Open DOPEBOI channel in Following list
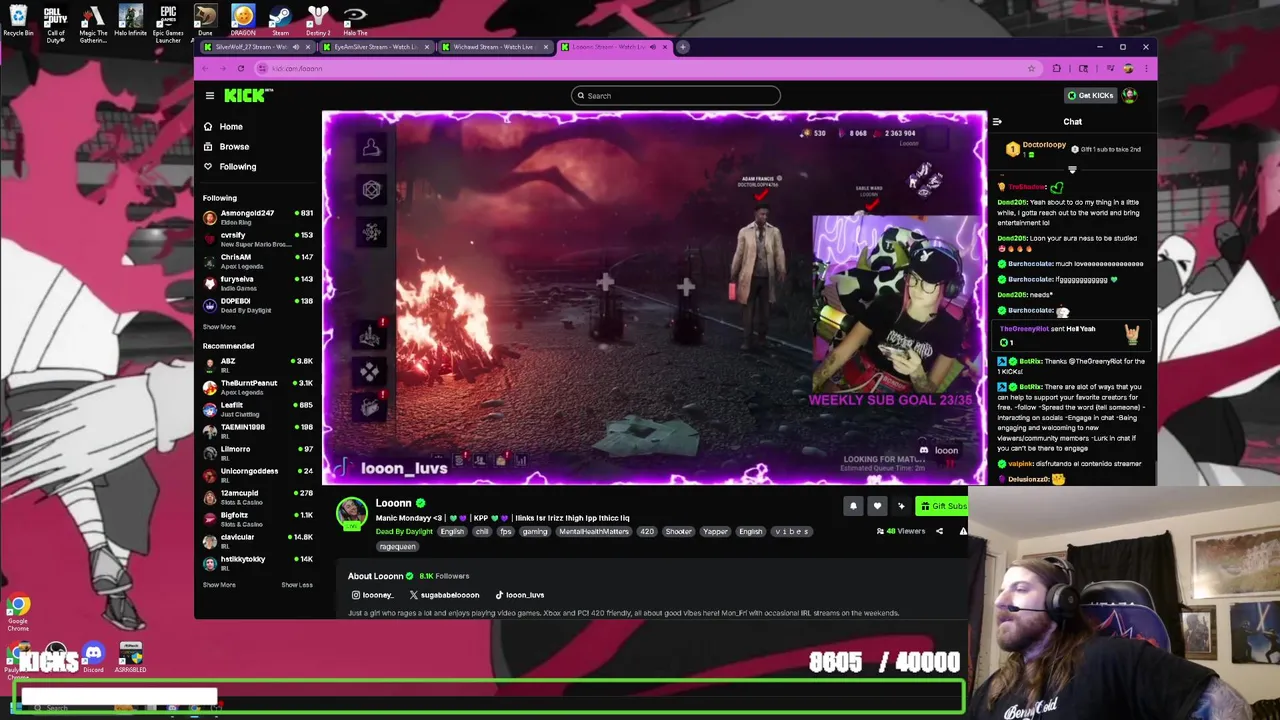 (258, 305)
